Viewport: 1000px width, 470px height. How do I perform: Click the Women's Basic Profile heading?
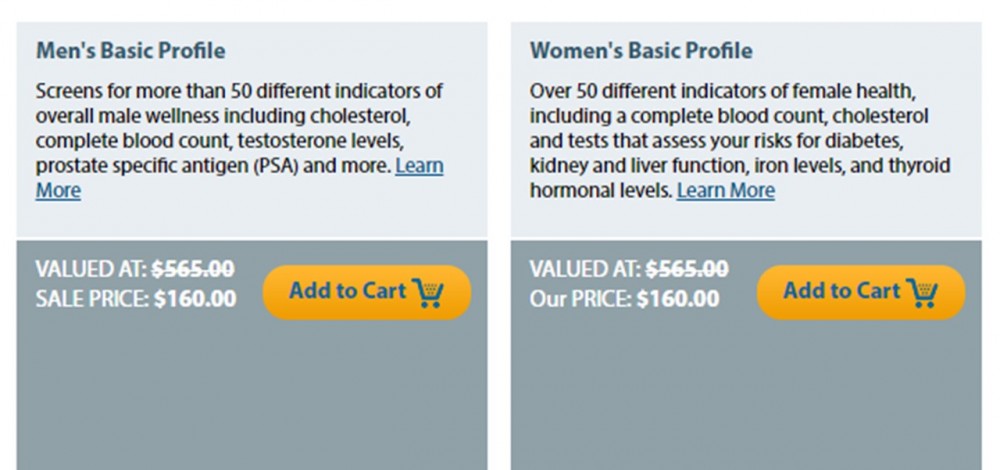pos(641,50)
